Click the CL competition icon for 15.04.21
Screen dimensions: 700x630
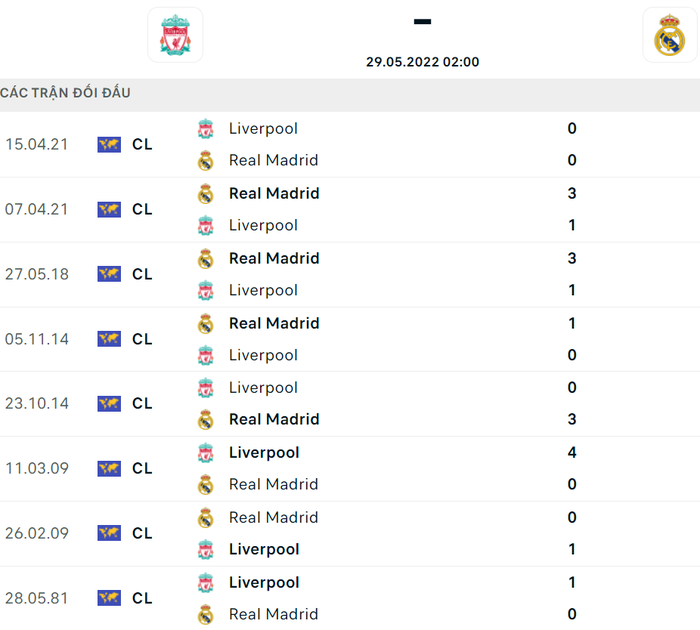point(109,144)
